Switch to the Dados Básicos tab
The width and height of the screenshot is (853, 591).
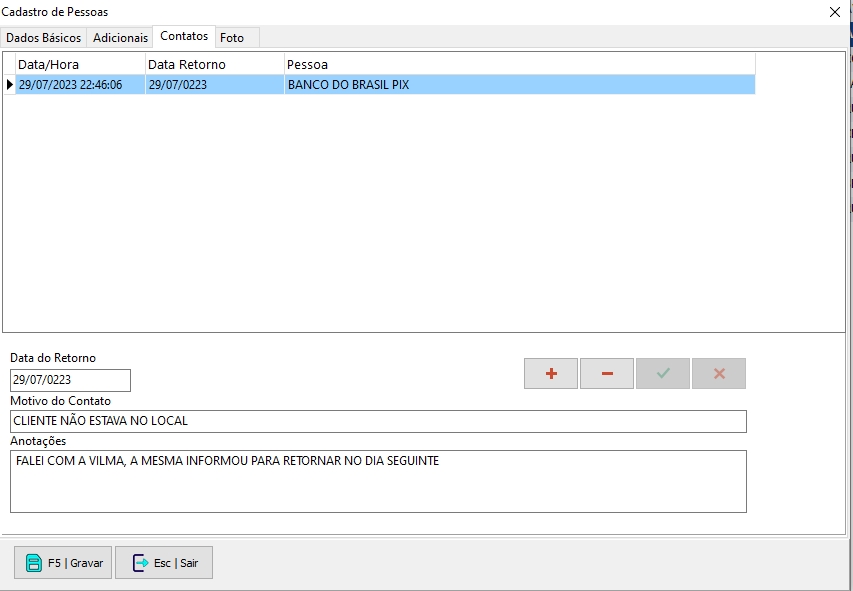pos(44,38)
